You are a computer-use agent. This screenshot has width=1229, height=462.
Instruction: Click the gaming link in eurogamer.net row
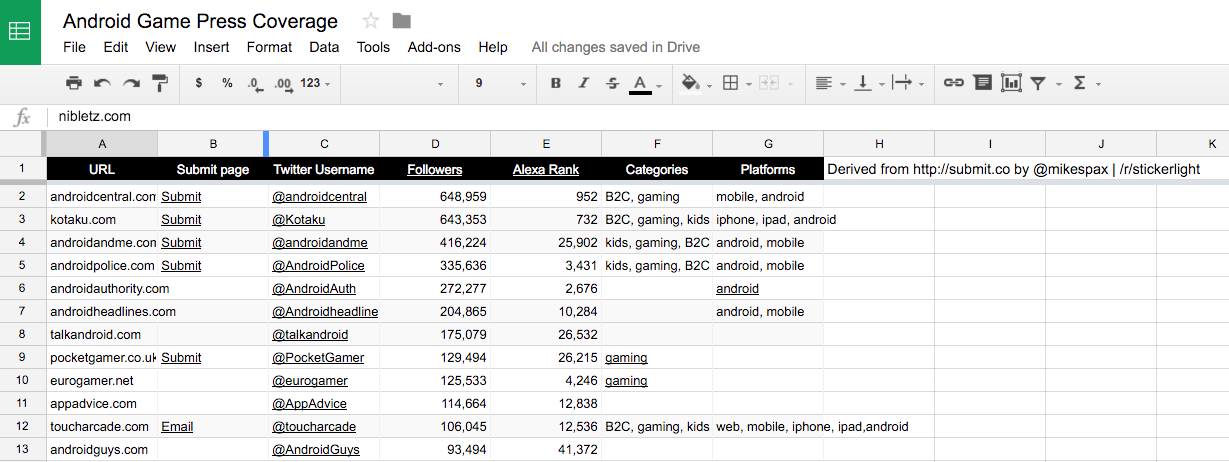(626, 381)
